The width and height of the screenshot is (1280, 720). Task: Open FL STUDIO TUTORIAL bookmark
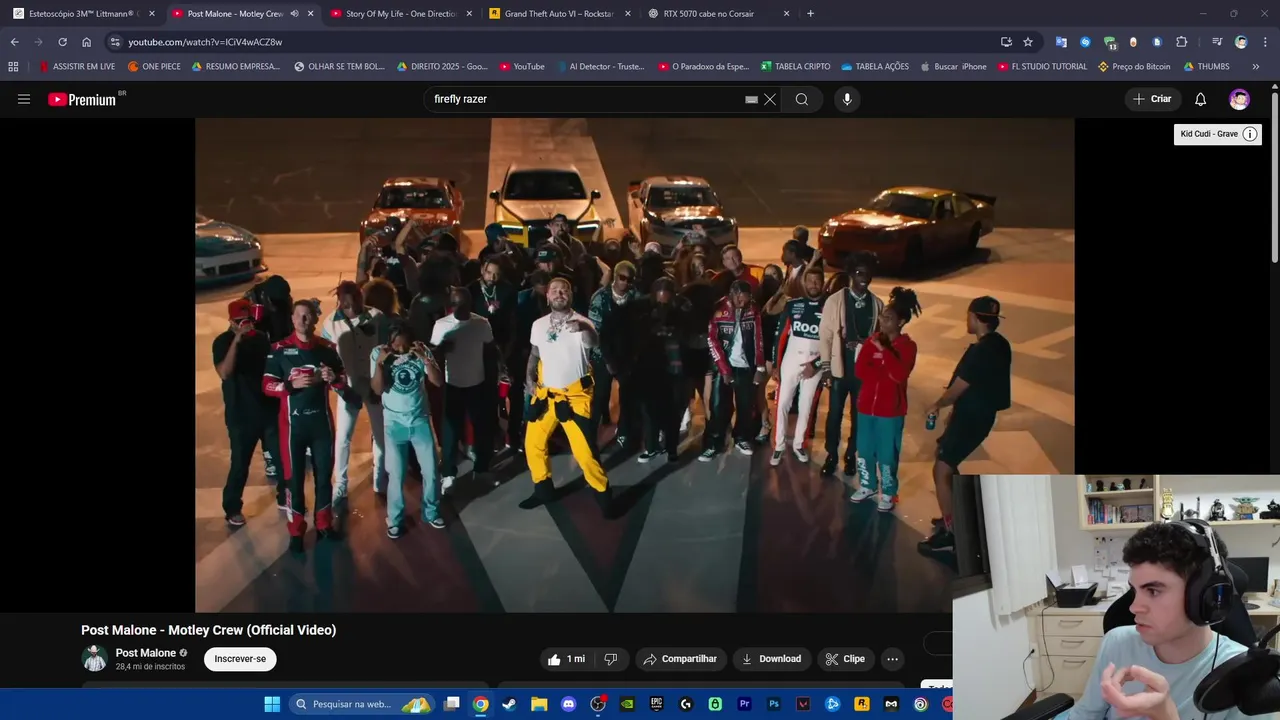point(1042,67)
